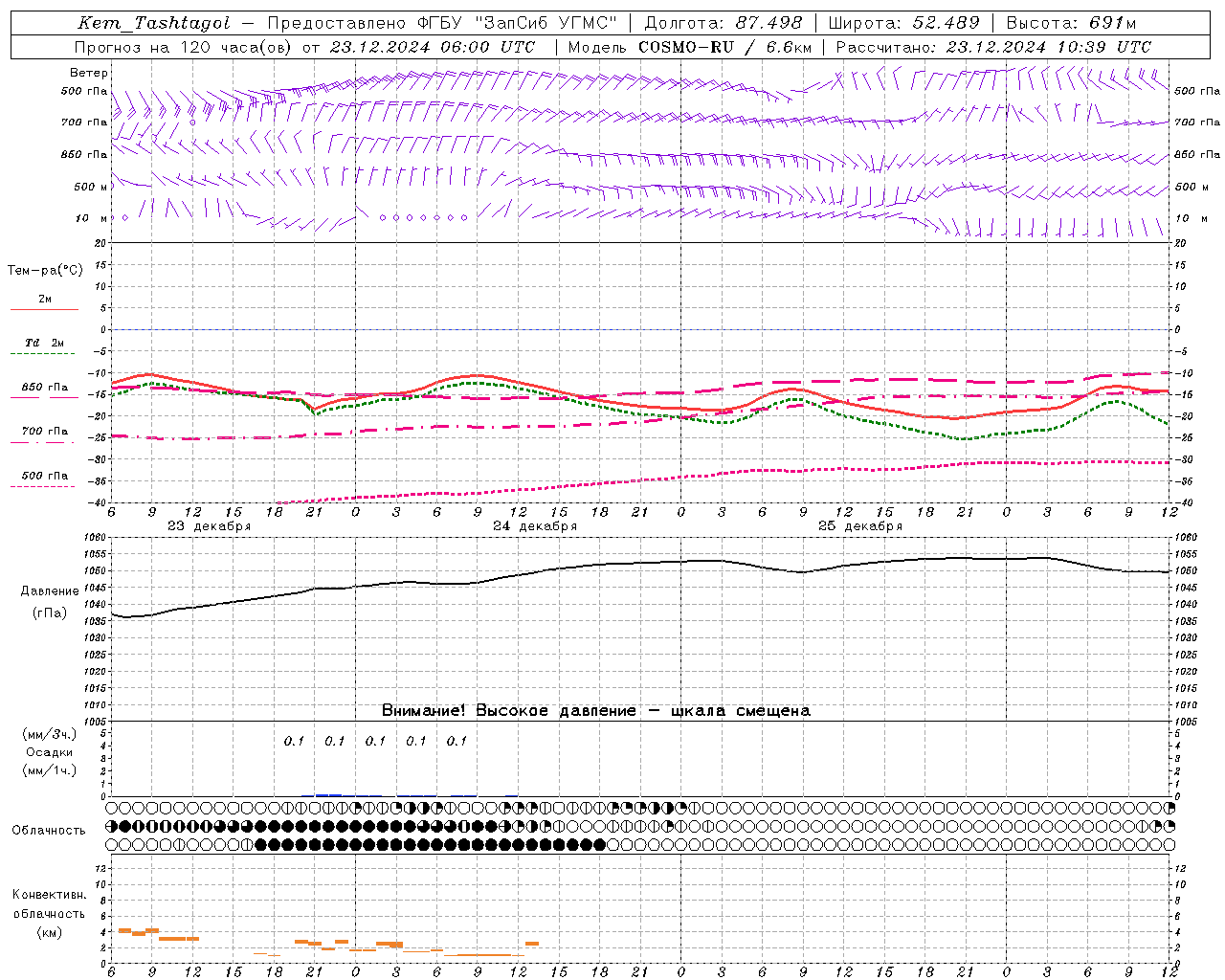The width and height of the screenshot is (1225, 980).
Task: Click the solid "2м" temperature legend entry
Action: pos(45,300)
